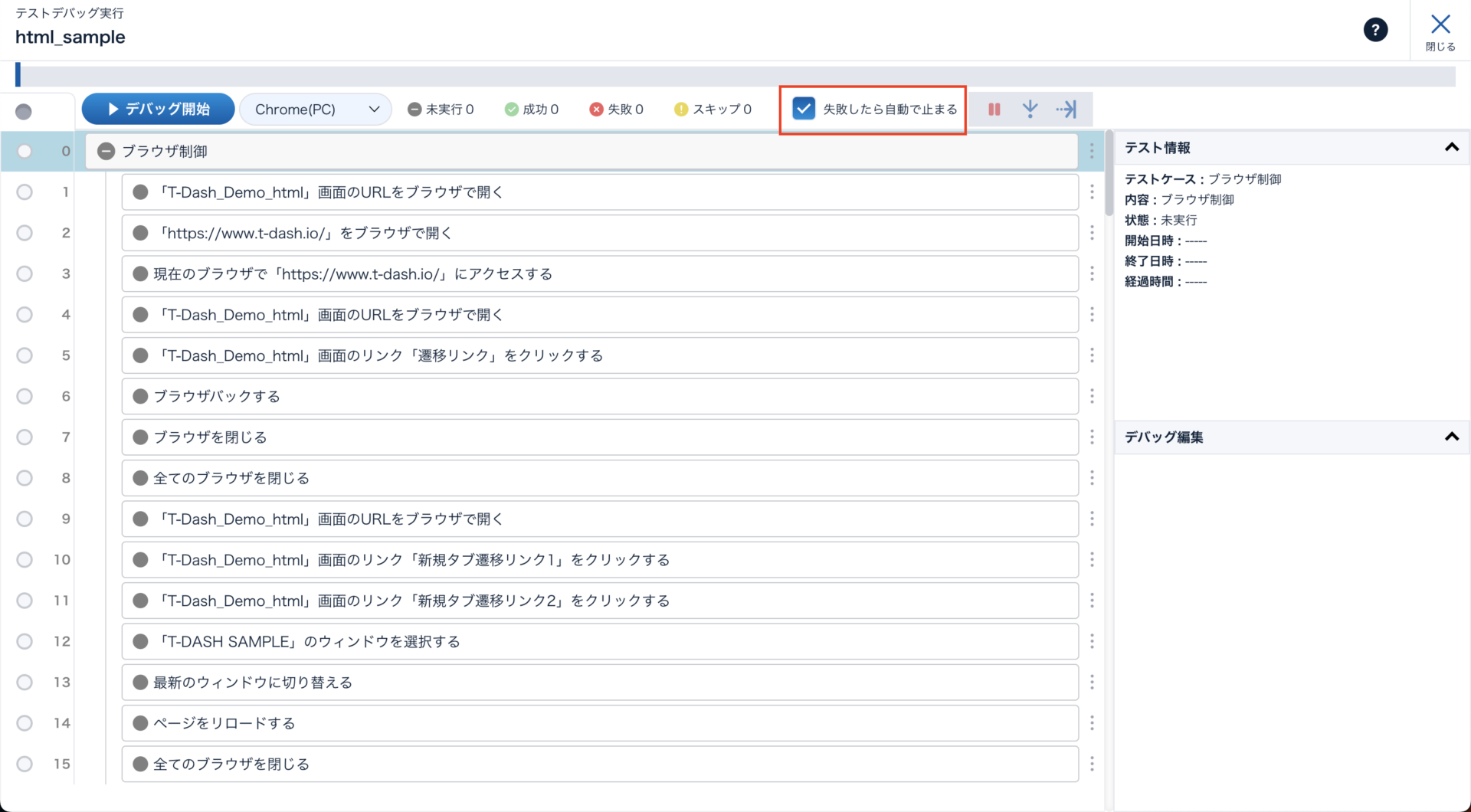
Task: Click the pause execution icon
Action: [x=994, y=110]
